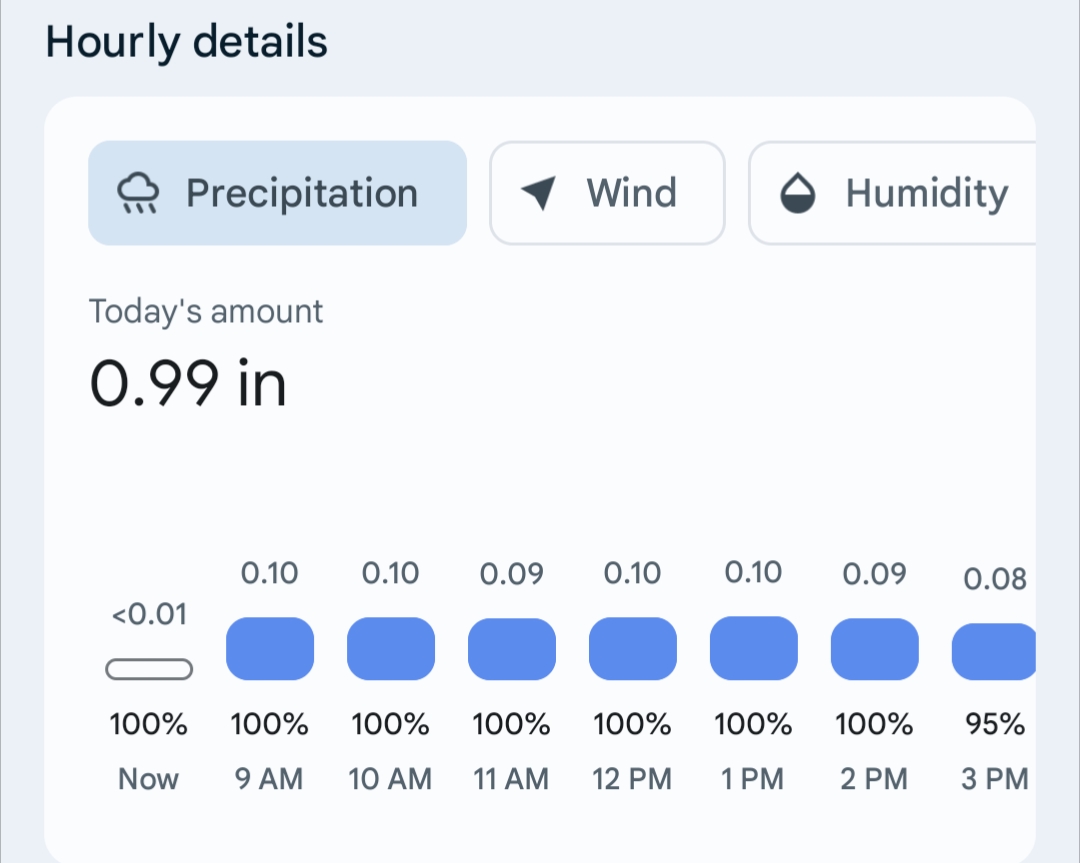
Task: Tap the 3 PM time label
Action: coord(994,779)
